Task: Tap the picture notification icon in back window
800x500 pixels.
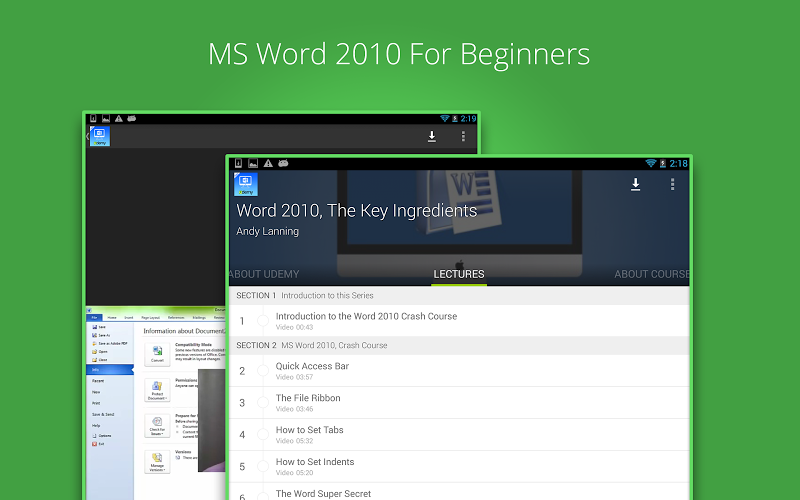Action: (106, 118)
